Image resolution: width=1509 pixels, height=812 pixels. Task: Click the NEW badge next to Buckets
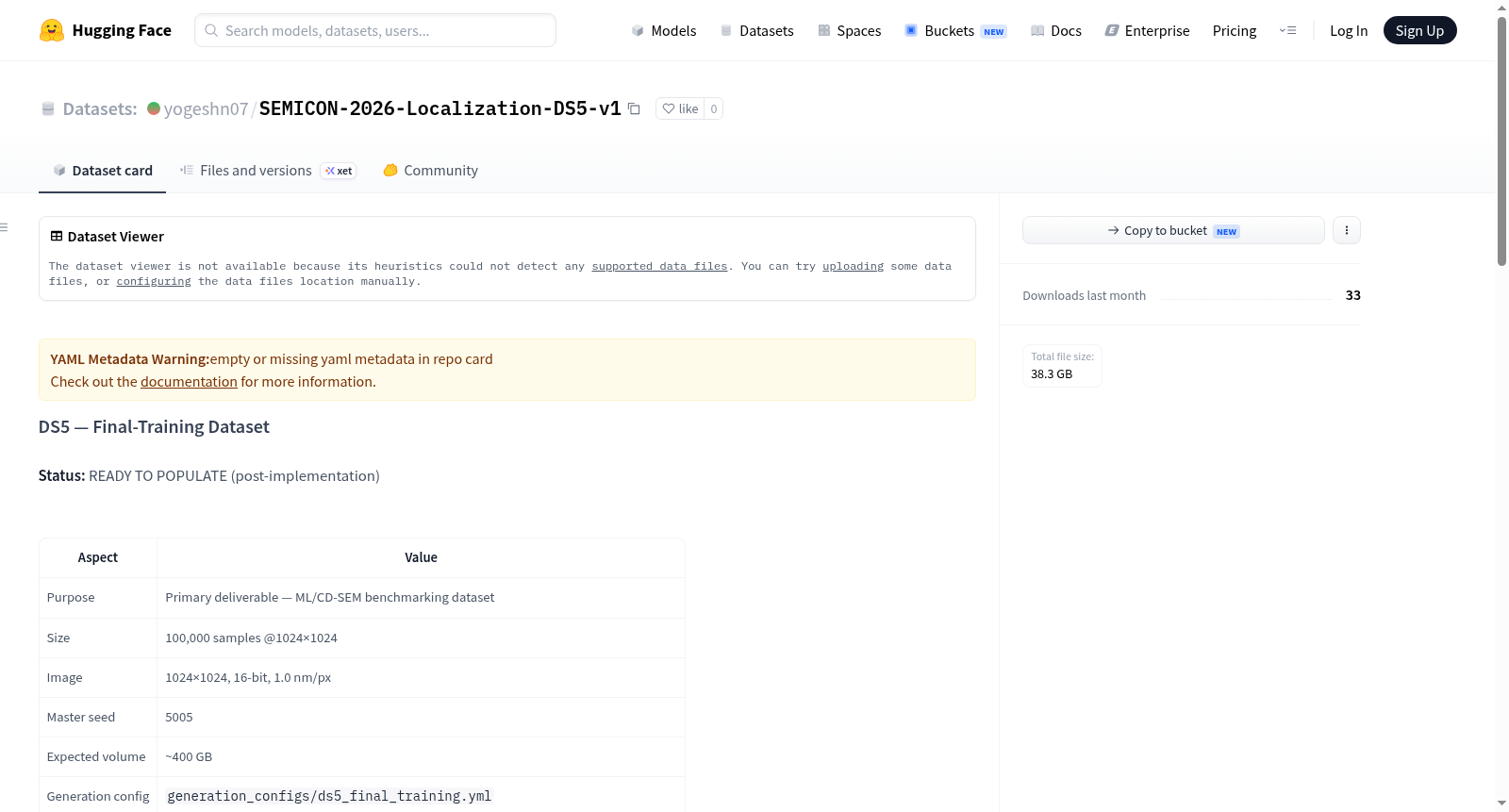coord(994,31)
